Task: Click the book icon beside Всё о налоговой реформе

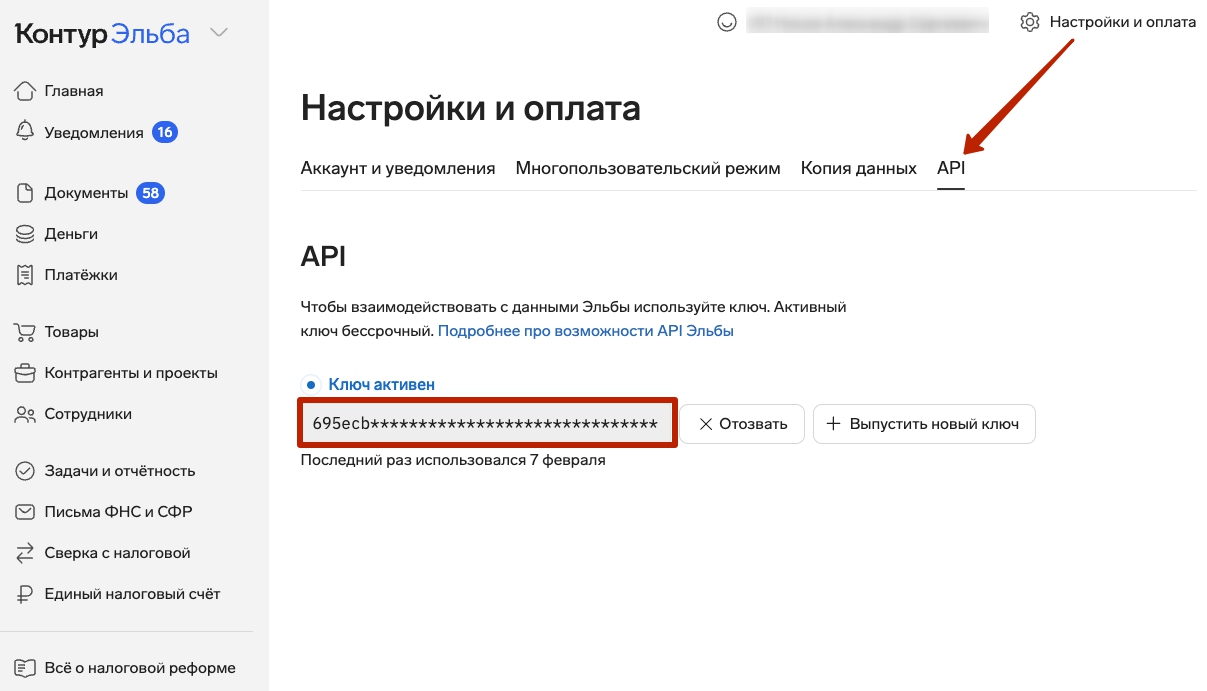Action: pyautogui.click(x=25, y=668)
